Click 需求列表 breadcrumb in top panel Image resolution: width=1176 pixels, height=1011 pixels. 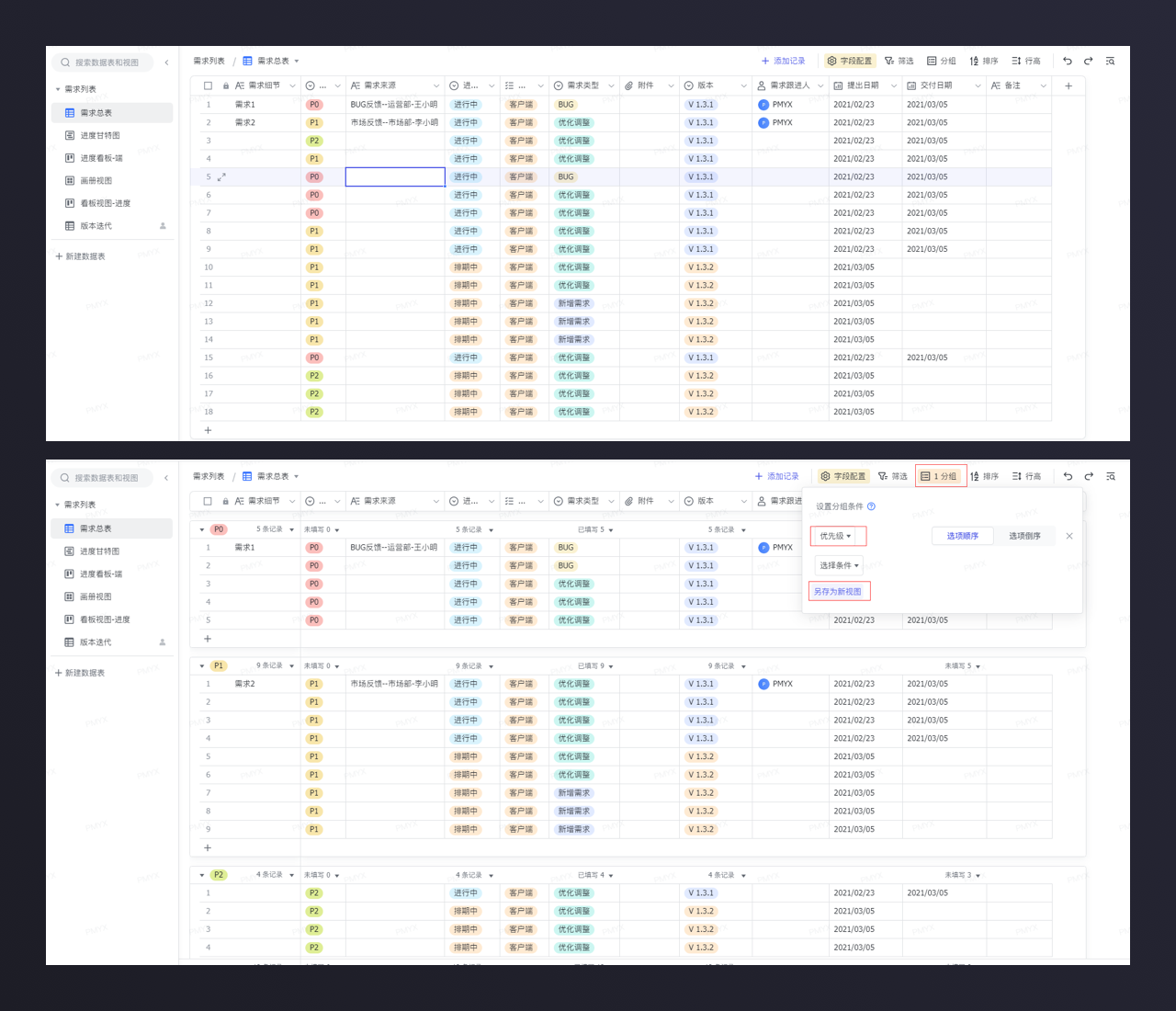point(209,61)
